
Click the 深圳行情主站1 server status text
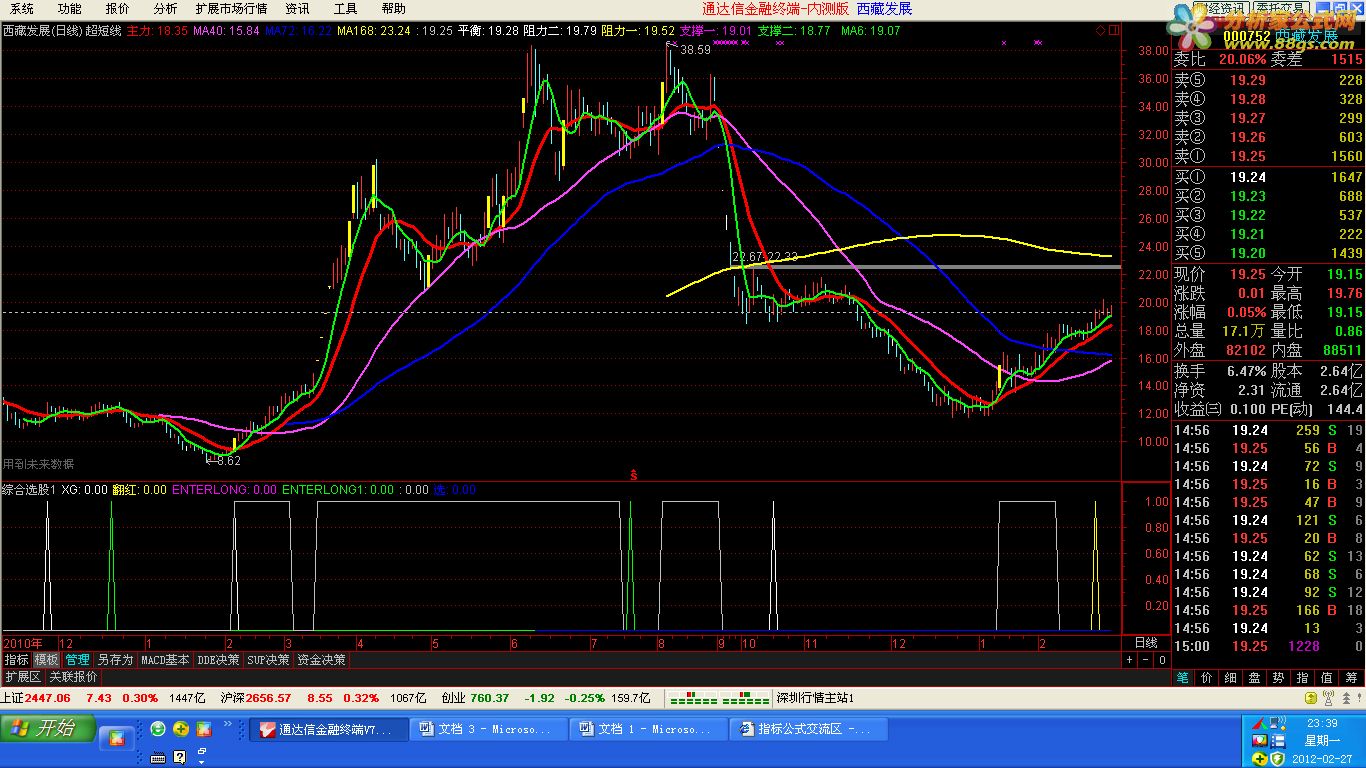[815, 698]
